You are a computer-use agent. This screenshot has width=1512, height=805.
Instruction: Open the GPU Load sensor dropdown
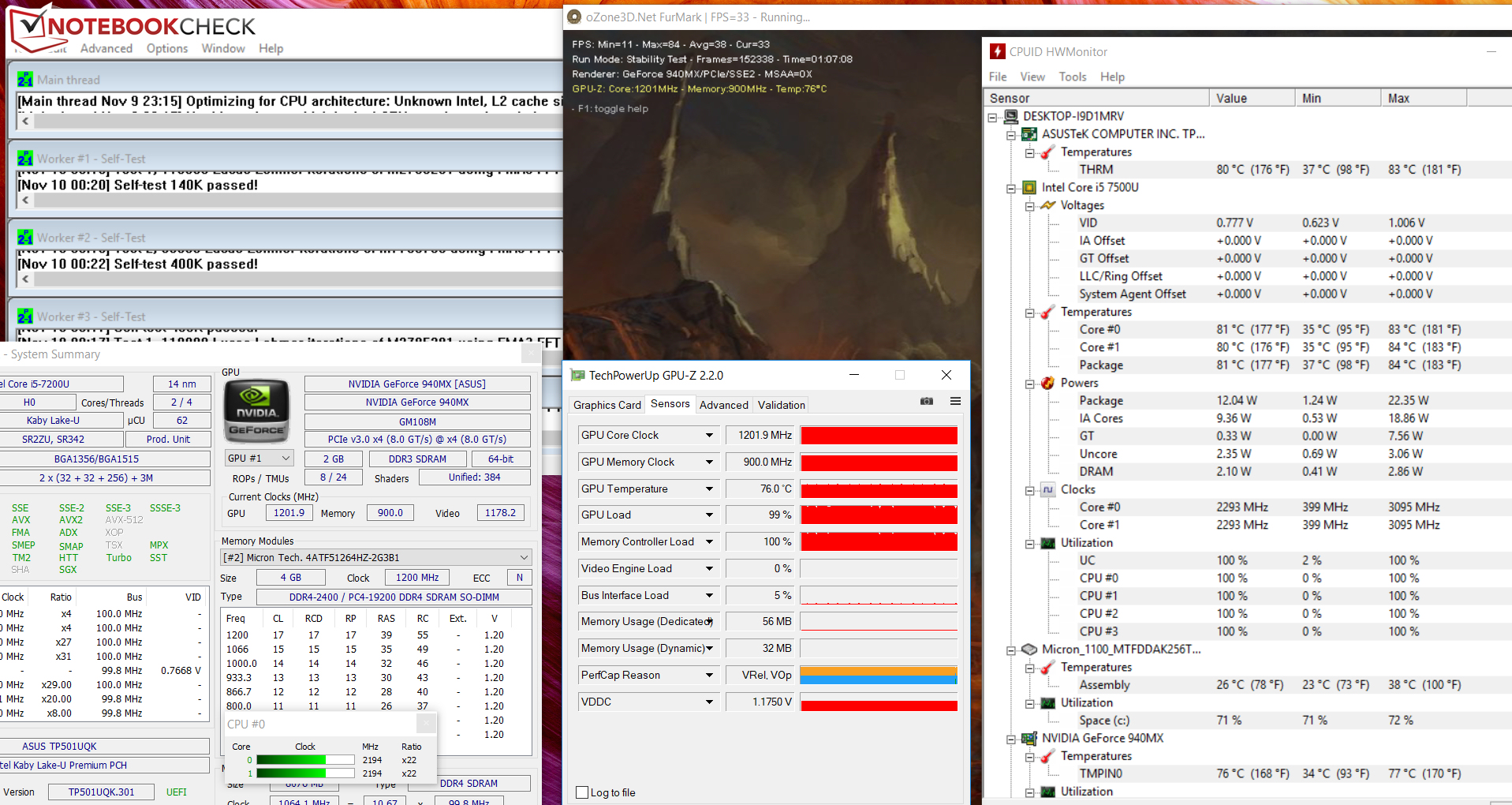pyautogui.click(x=709, y=515)
